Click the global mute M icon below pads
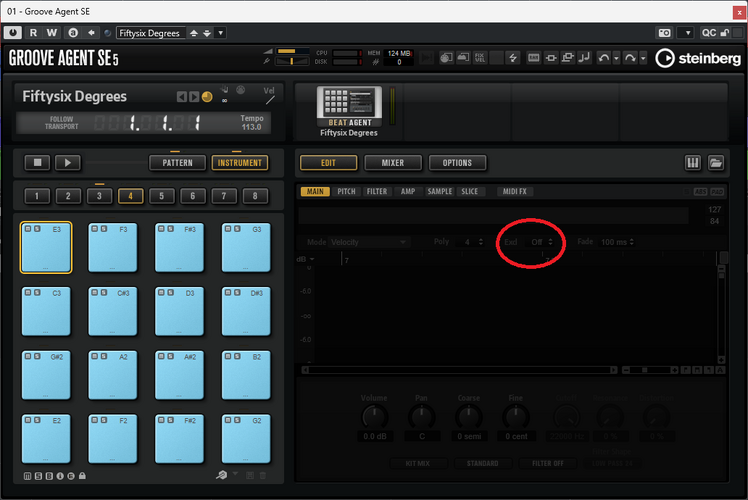Viewport: 748px width, 500px height. coord(28,476)
